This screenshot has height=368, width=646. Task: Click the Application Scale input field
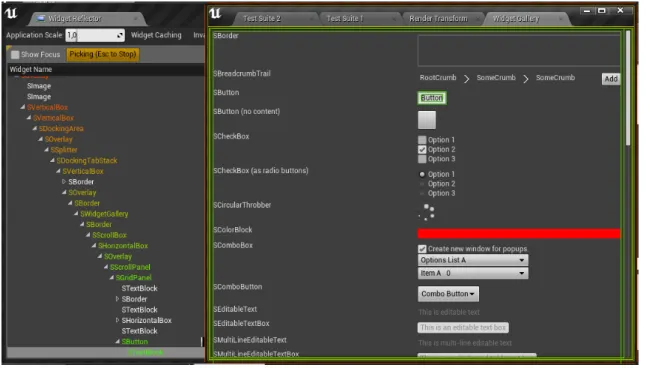tap(95, 35)
